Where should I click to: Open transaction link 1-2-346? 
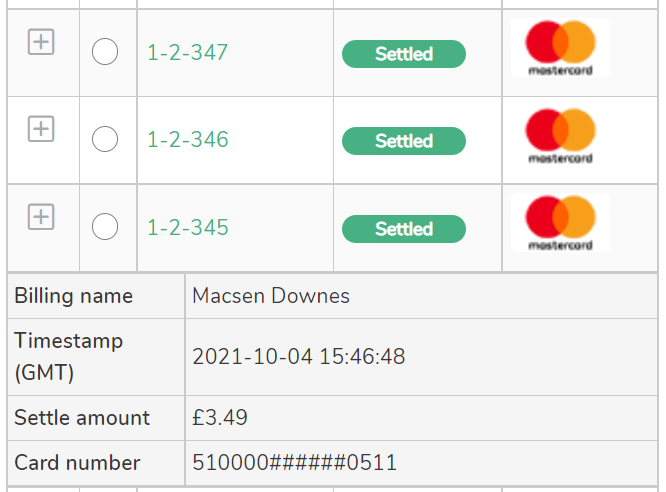pos(188,140)
